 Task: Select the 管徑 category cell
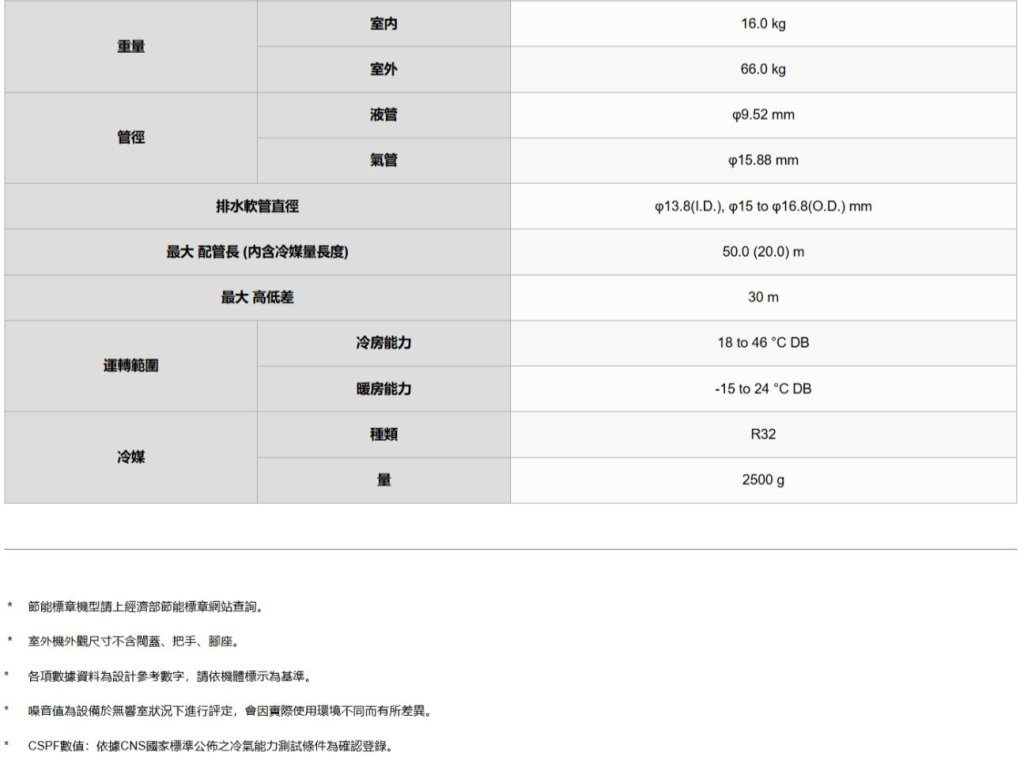131,138
